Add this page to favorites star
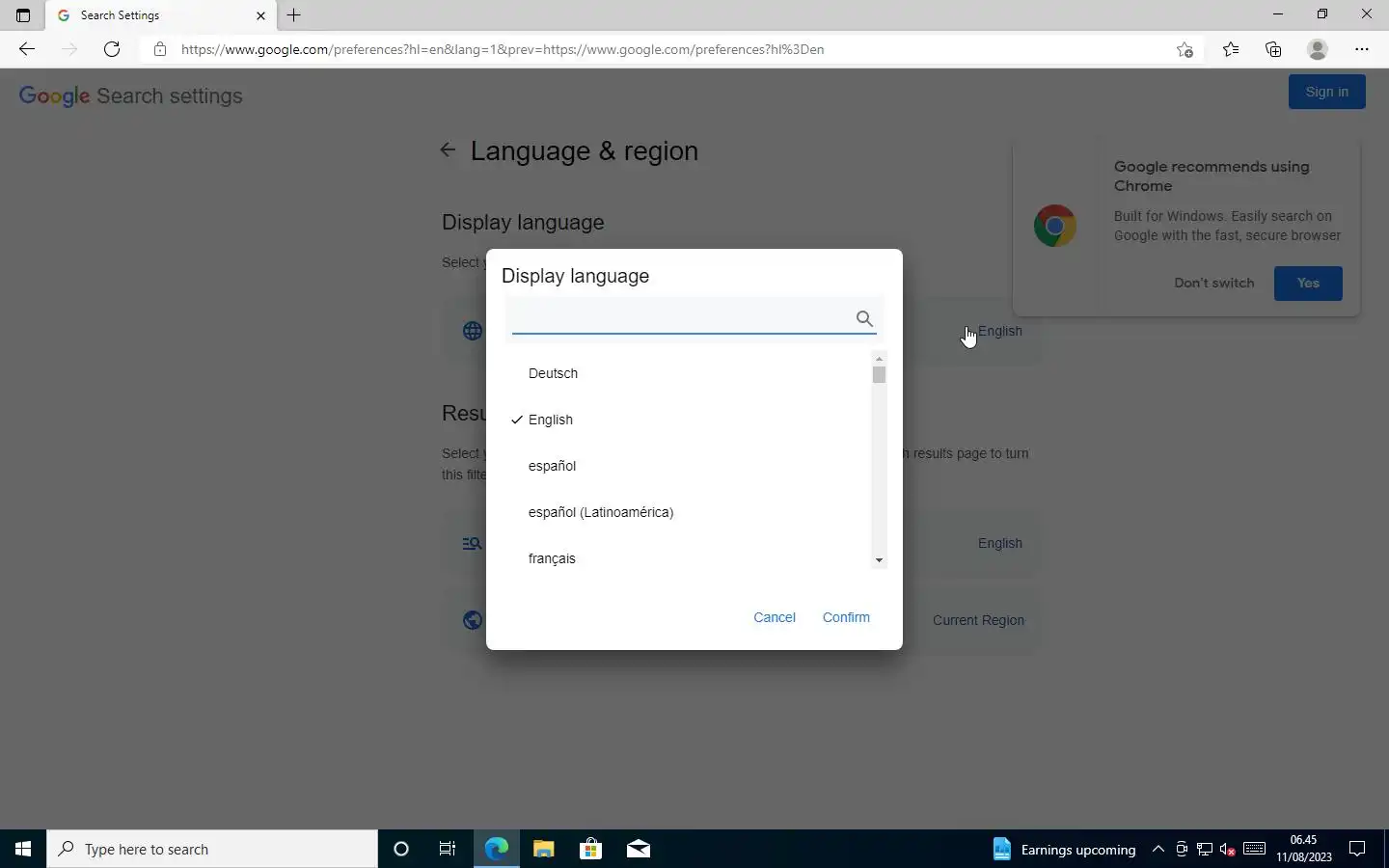 1185,49
